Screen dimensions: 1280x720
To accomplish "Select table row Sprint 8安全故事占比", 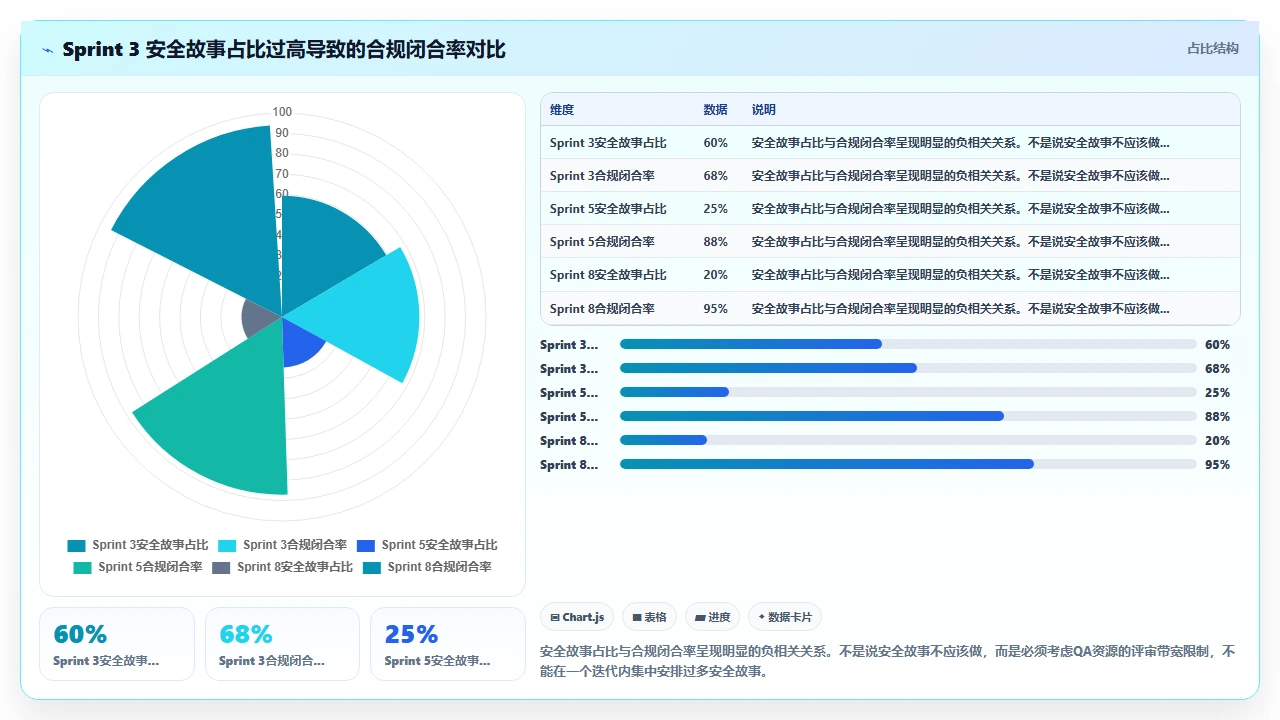I will pyautogui.click(x=890, y=275).
